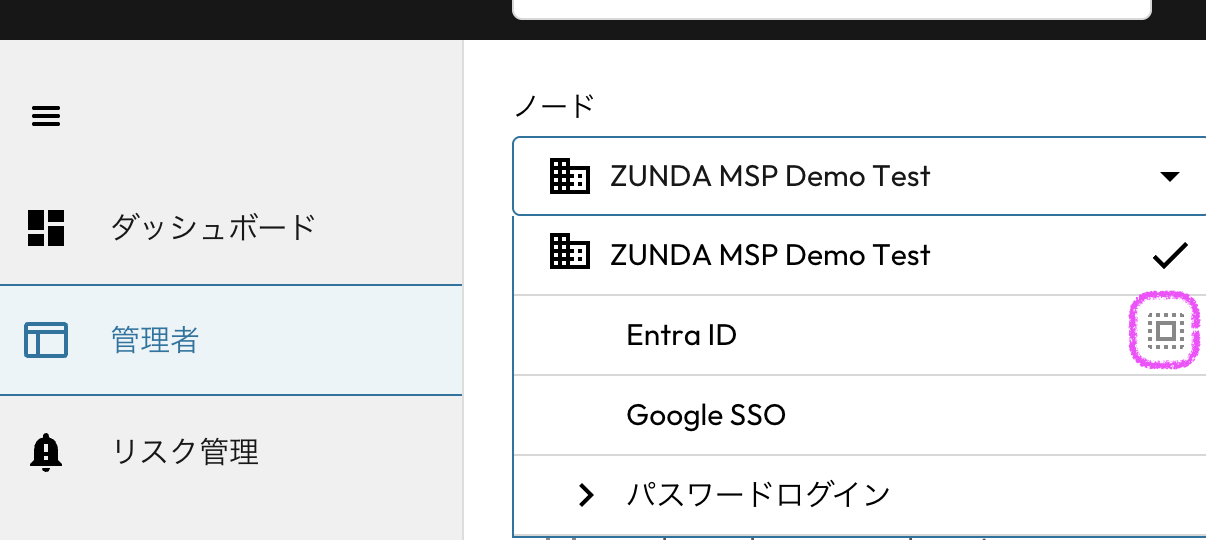Click the リスク管理 bell icon
Image resolution: width=1206 pixels, height=540 pixels.
pyautogui.click(x=46, y=453)
